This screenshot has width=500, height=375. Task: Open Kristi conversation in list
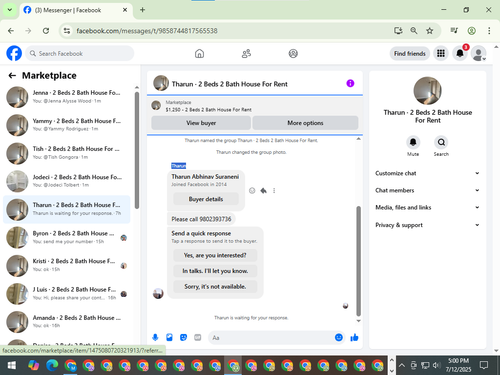point(67,265)
